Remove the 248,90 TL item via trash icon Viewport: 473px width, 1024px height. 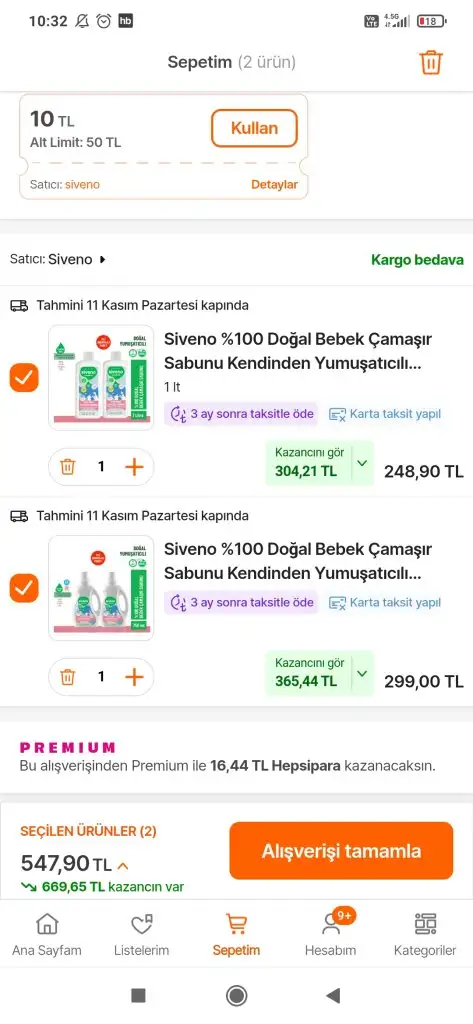coord(68,466)
